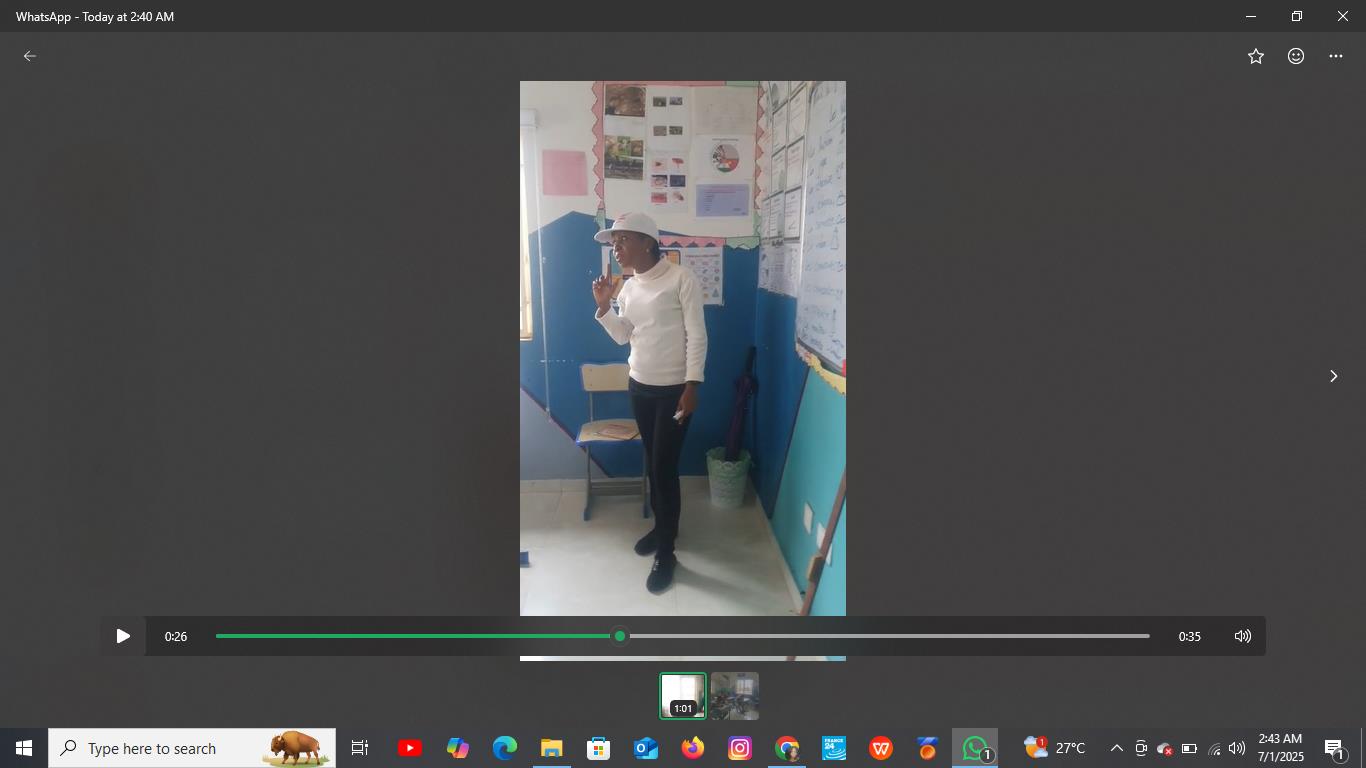1366x768 pixels.
Task: Star this media item
Action: tap(1256, 56)
